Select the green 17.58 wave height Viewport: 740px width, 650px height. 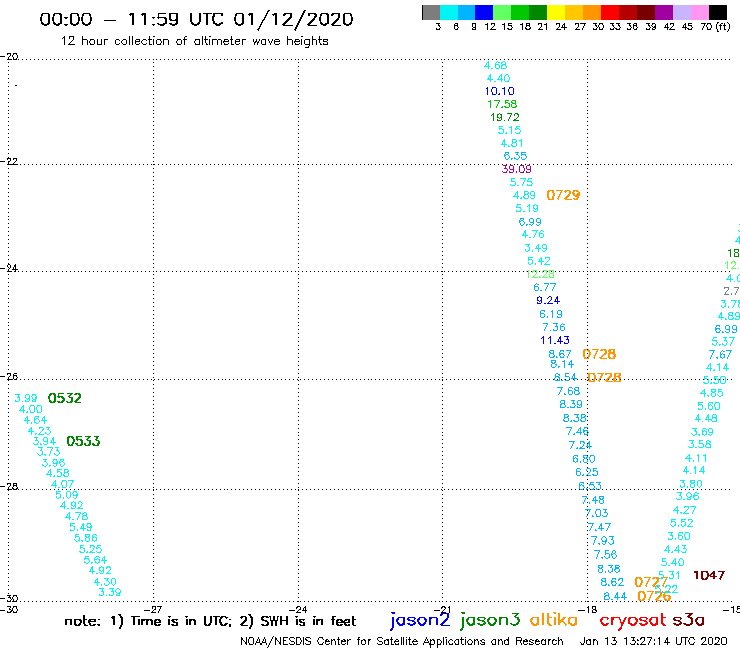[502, 104]
